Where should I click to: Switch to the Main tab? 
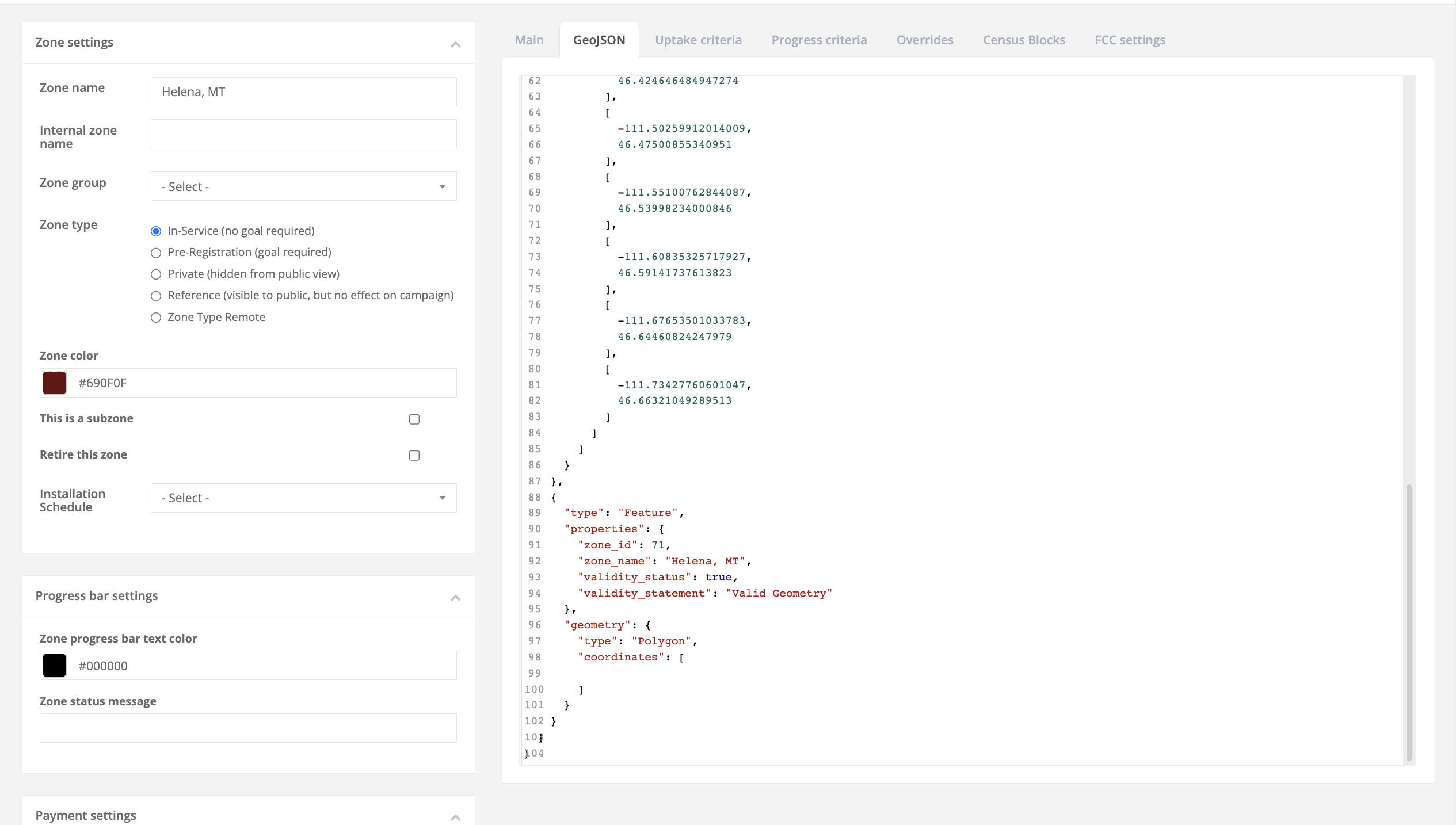pyautogui.click(x=529, y=40)
